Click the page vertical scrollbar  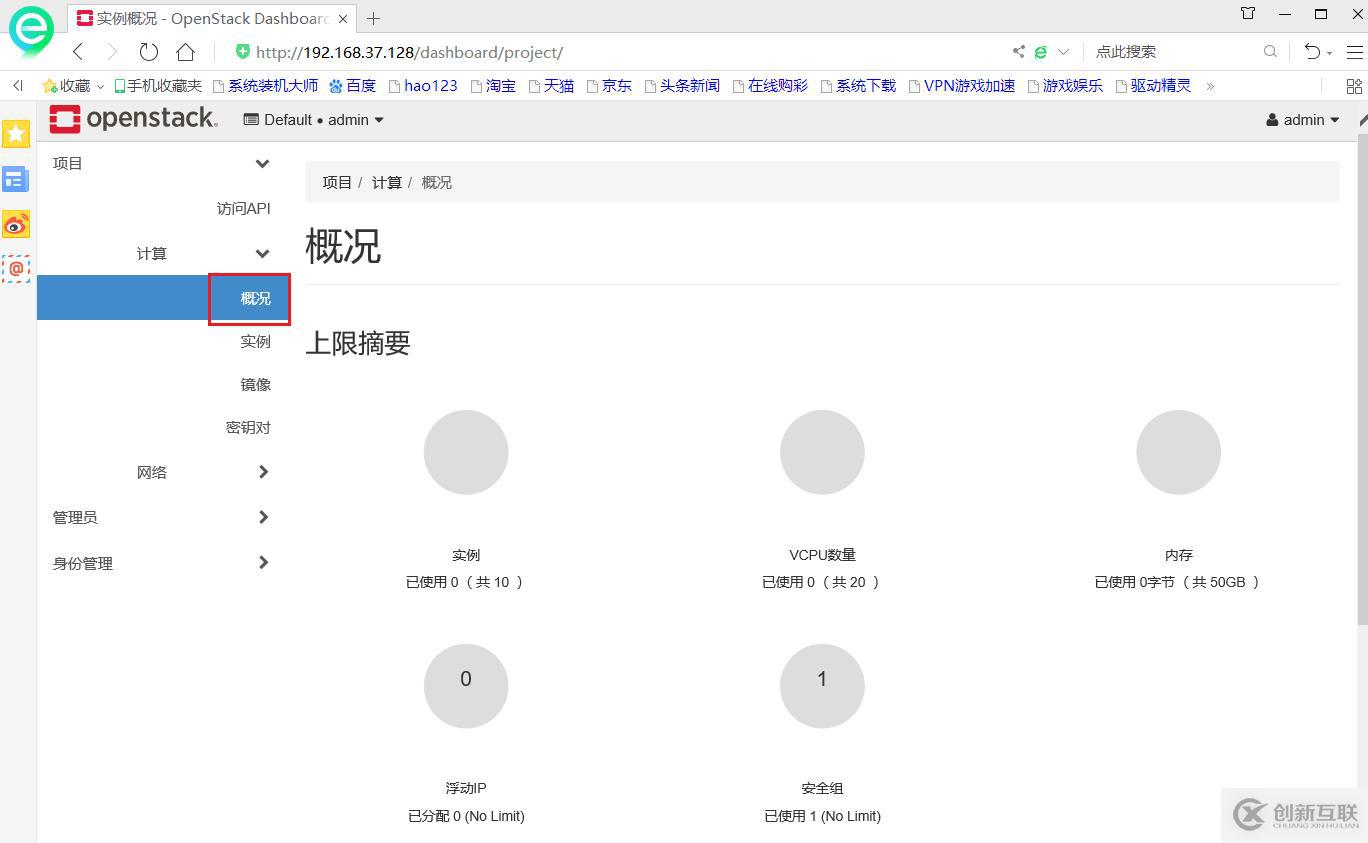1361,380
